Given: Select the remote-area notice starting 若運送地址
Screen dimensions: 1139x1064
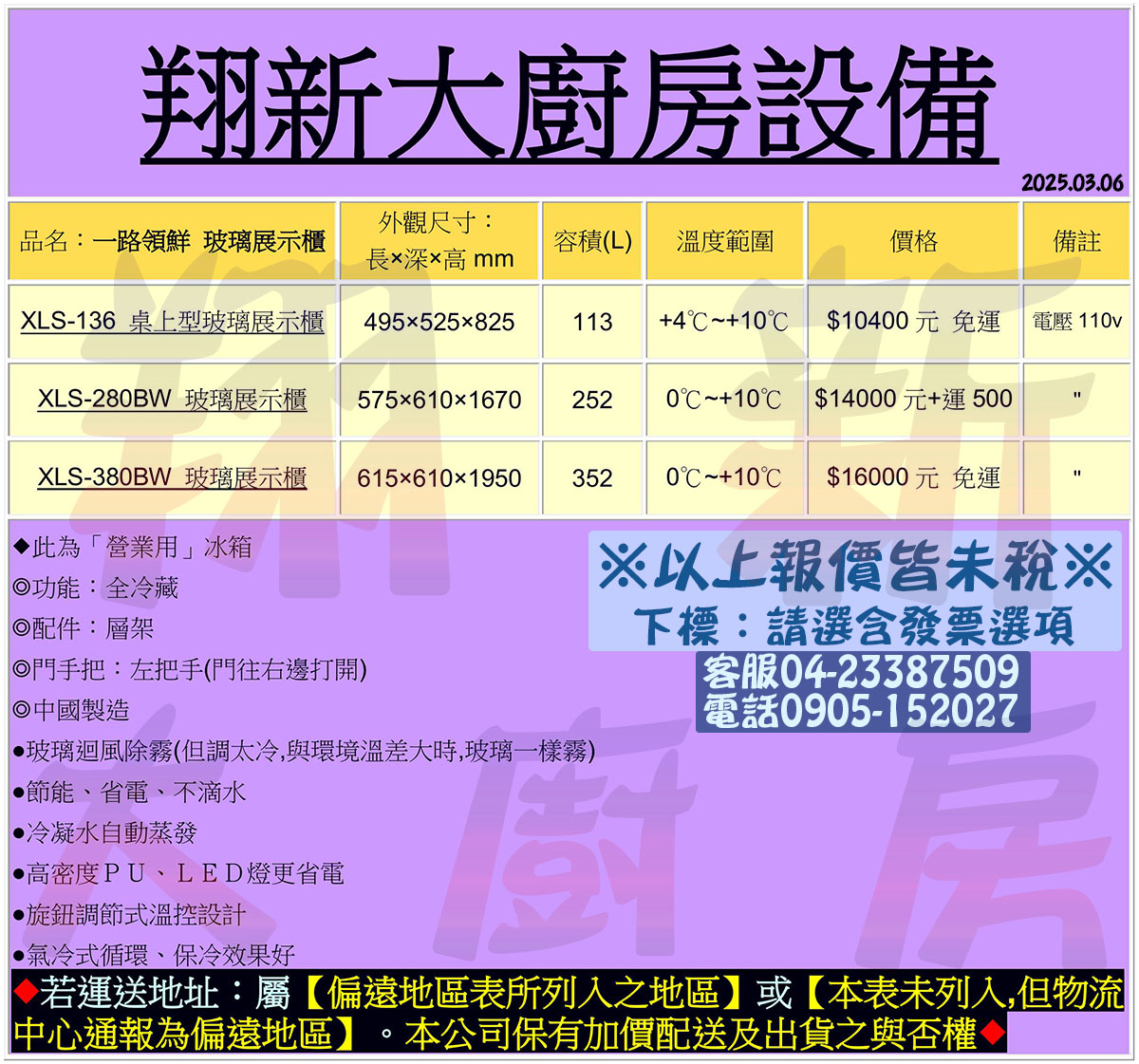Looking at the screenshot, I should point(569,1013).
